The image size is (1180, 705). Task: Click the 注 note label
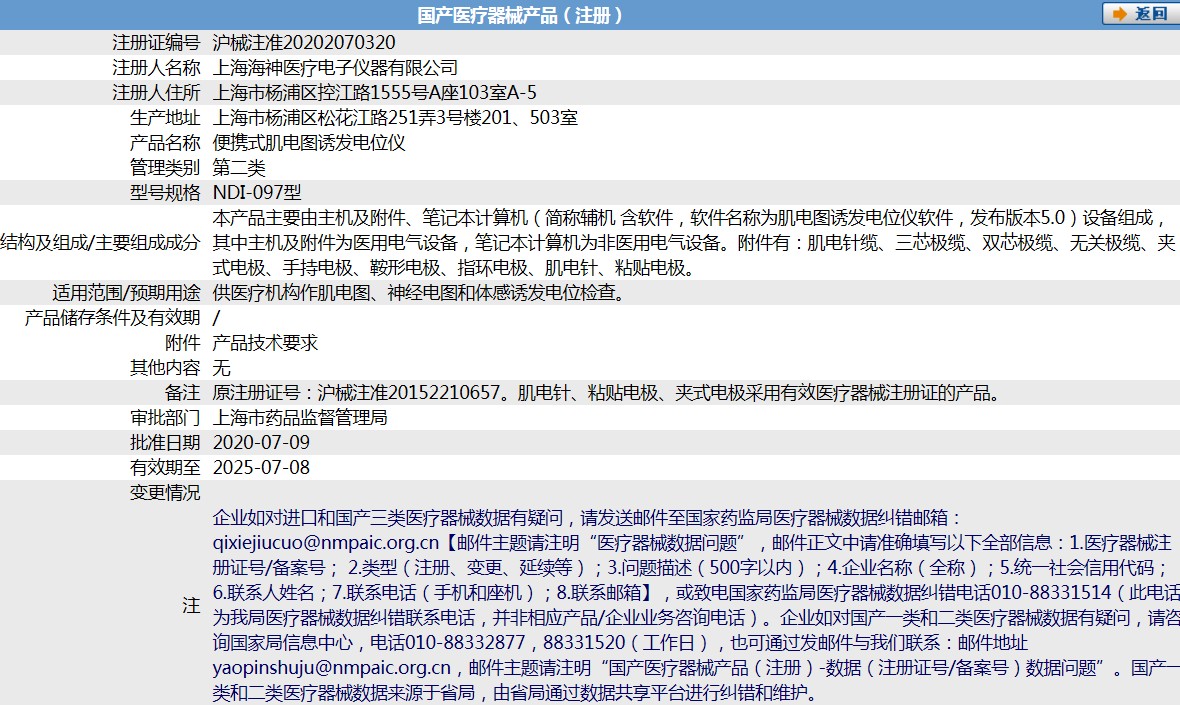point(191,605)
